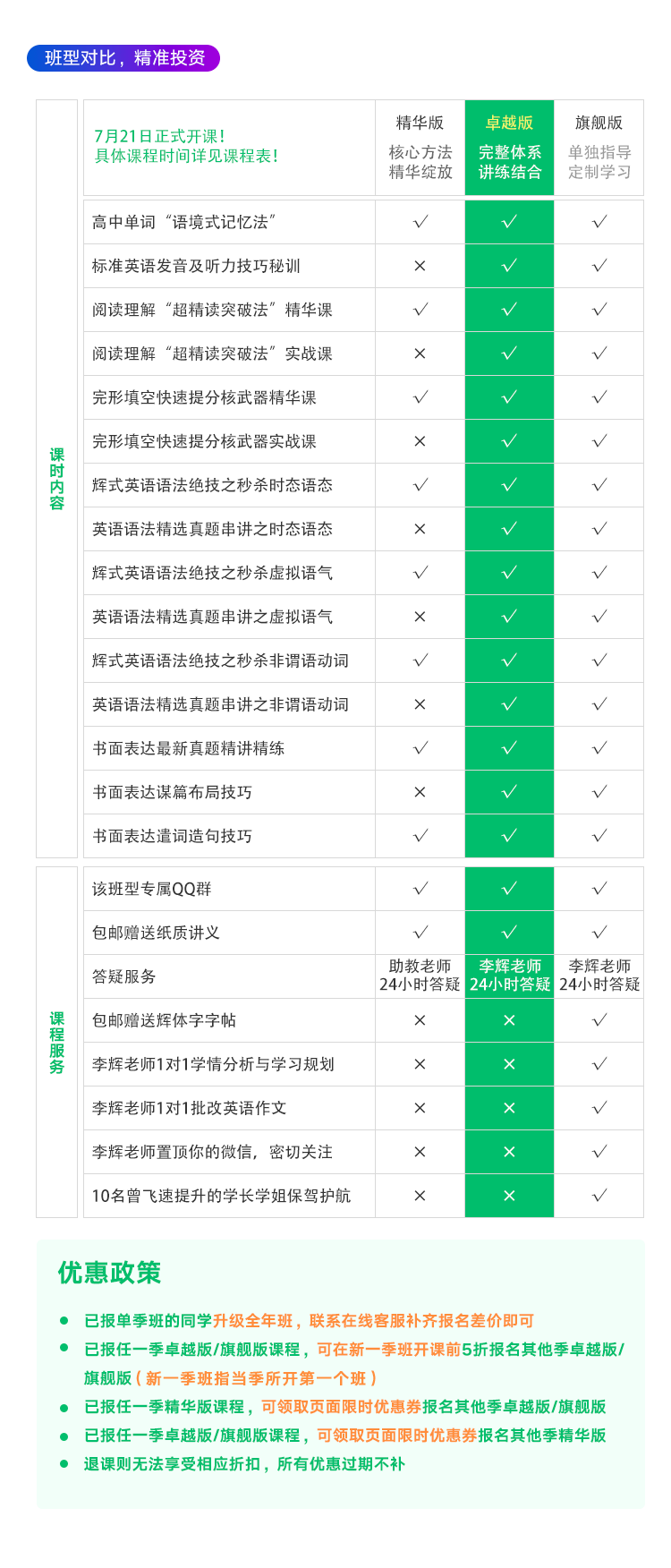Click 精华版 cross for 10名曾飞速提升的学长学姐保驾护航
671x1568 pixels.
pos(420,1196)
